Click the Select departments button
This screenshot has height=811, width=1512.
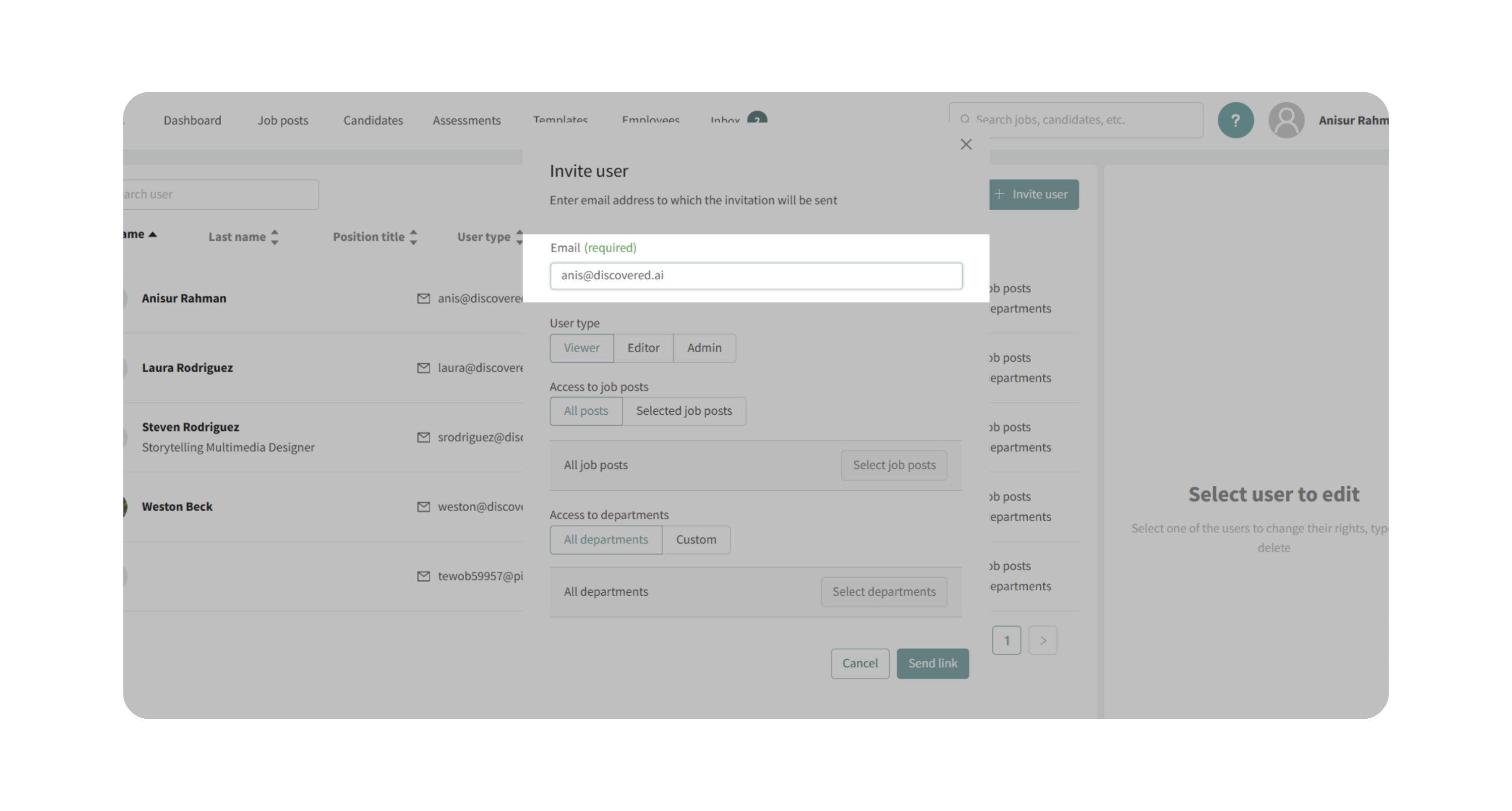pyautogui.click(x=884, y=592)
